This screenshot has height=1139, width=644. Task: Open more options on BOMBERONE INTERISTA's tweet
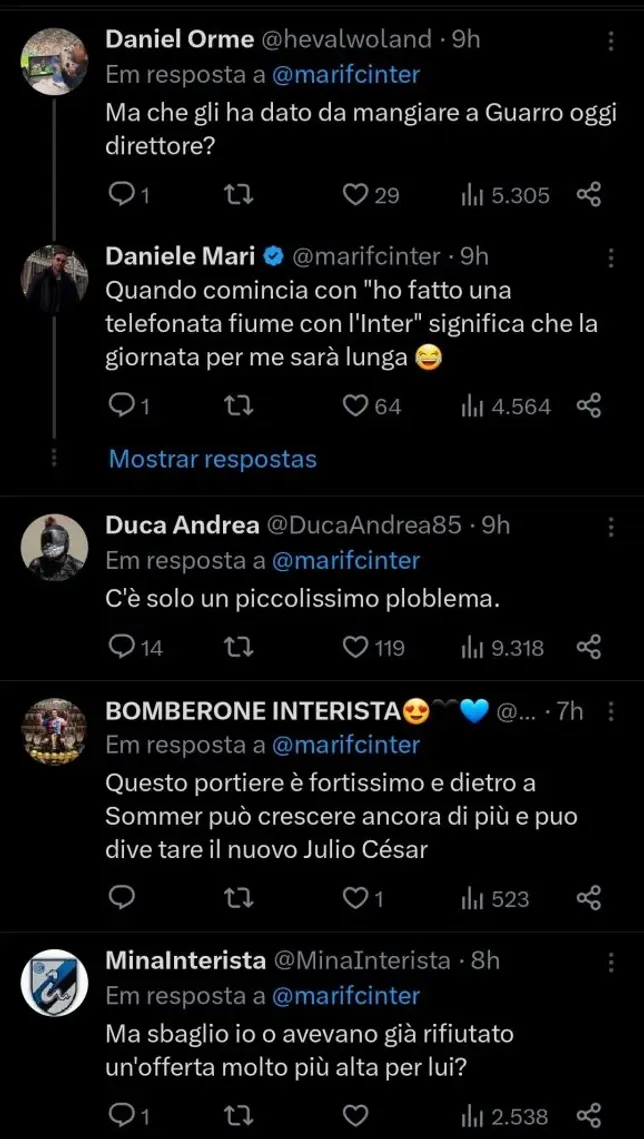pyautogui.click(x=612, y=713)
